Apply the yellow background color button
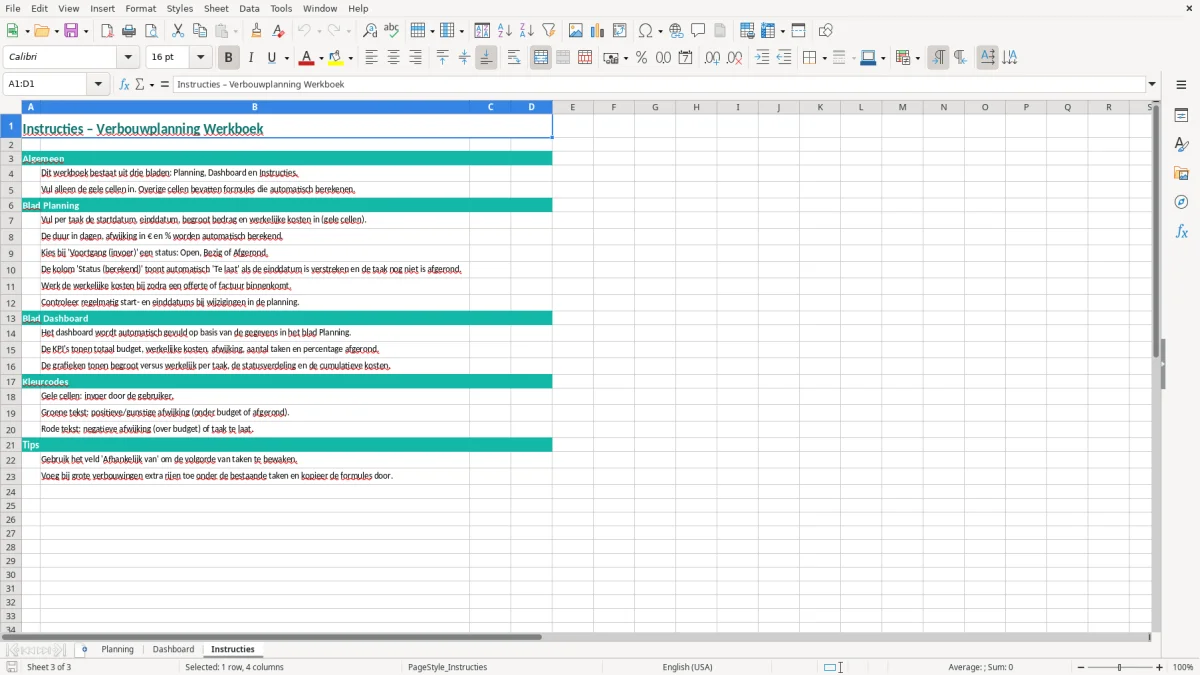The width and height of the screenshot is (1200, 675). 336,58
